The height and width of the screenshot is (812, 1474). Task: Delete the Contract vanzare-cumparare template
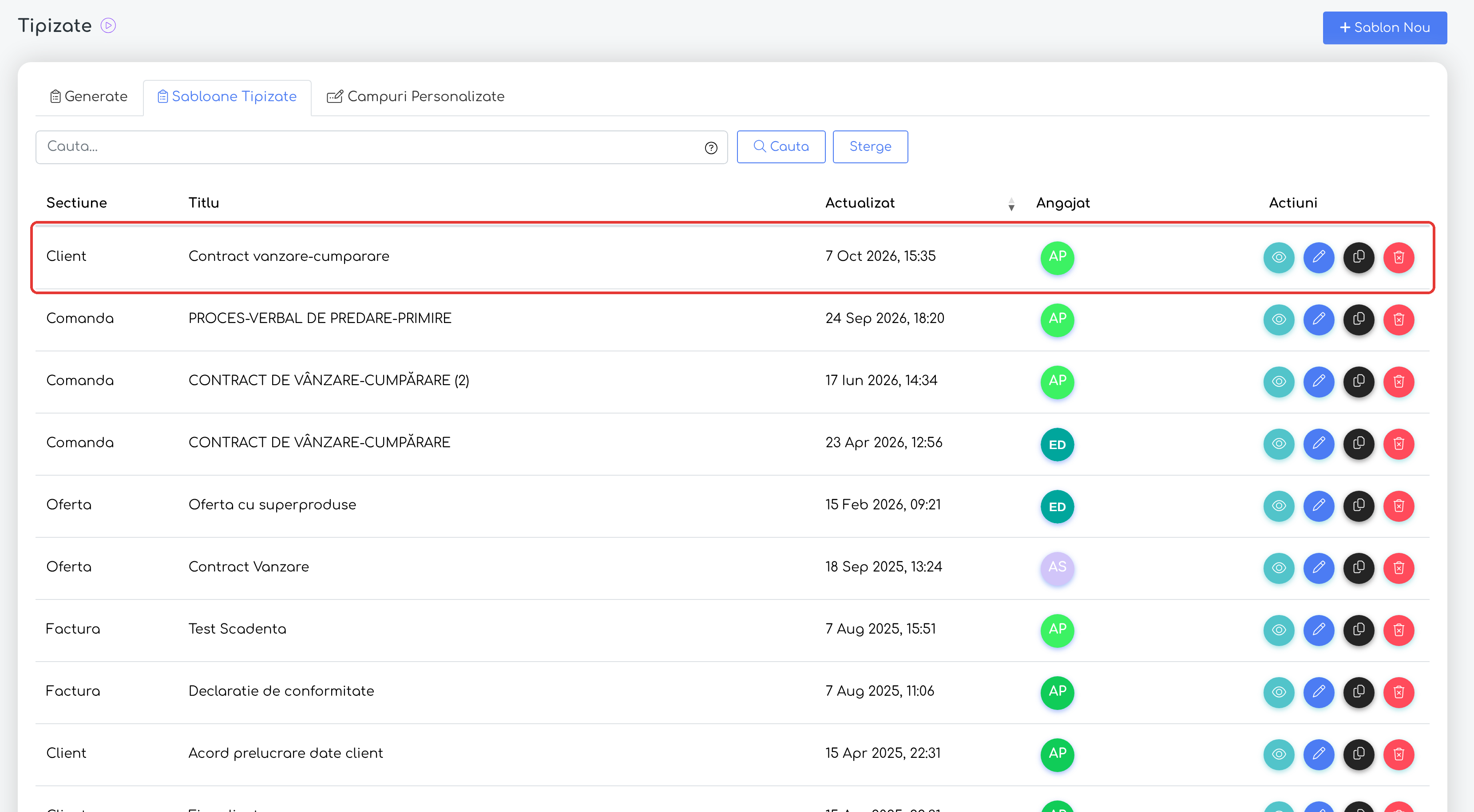point(1399,257)
